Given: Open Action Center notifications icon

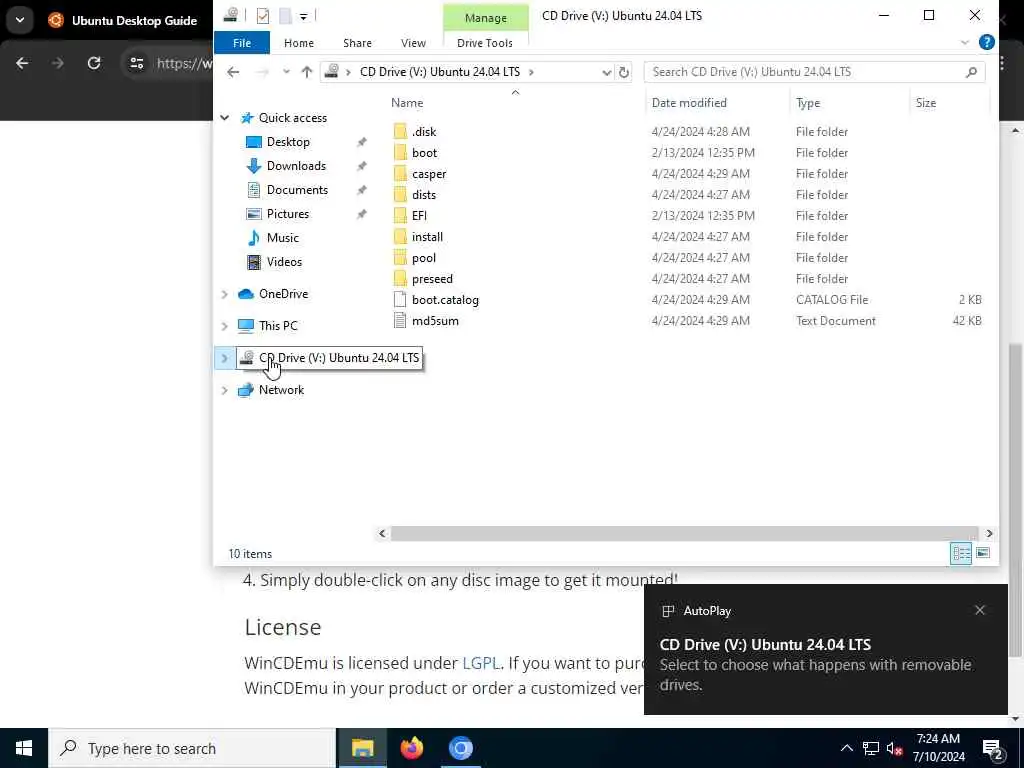Looking at the screenshot, I should point(993,749).
